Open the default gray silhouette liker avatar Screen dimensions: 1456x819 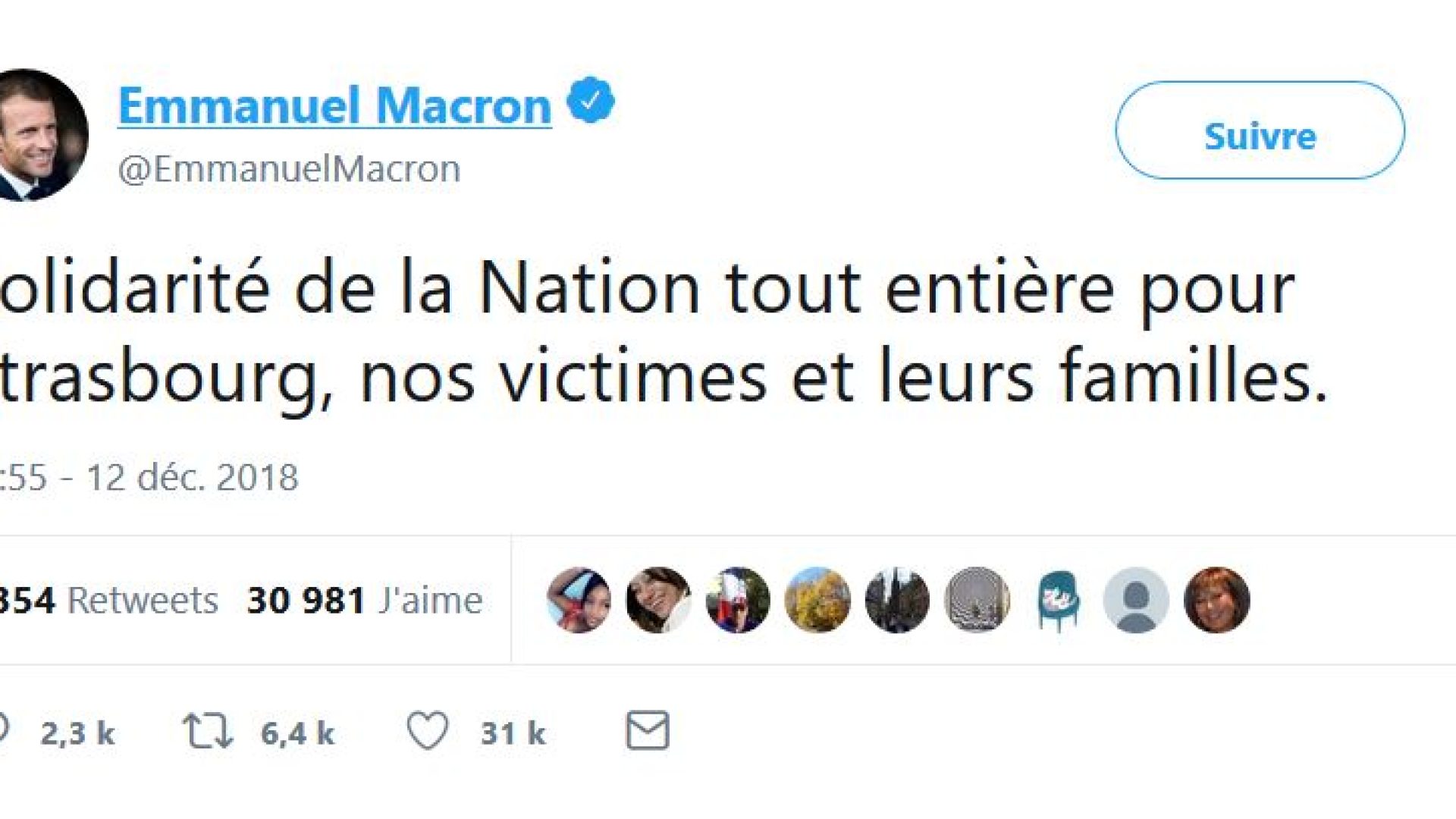point(1136,600)
